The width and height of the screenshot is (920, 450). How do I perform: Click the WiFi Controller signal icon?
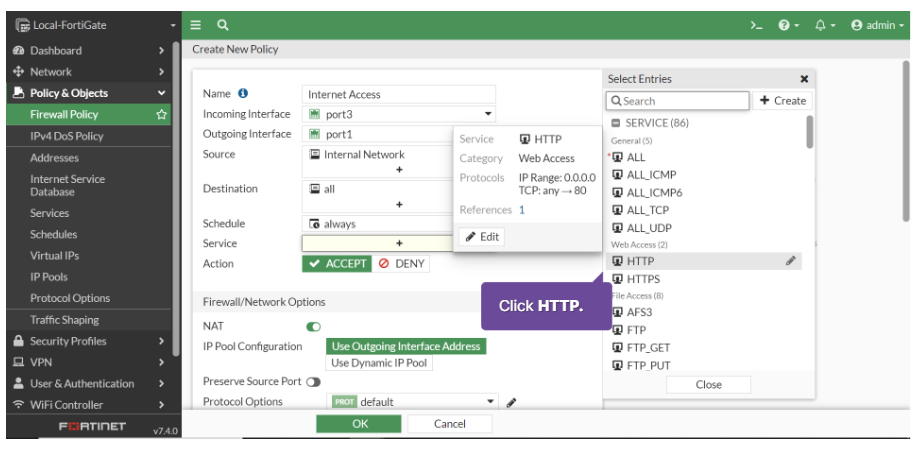tap(18, 405)
